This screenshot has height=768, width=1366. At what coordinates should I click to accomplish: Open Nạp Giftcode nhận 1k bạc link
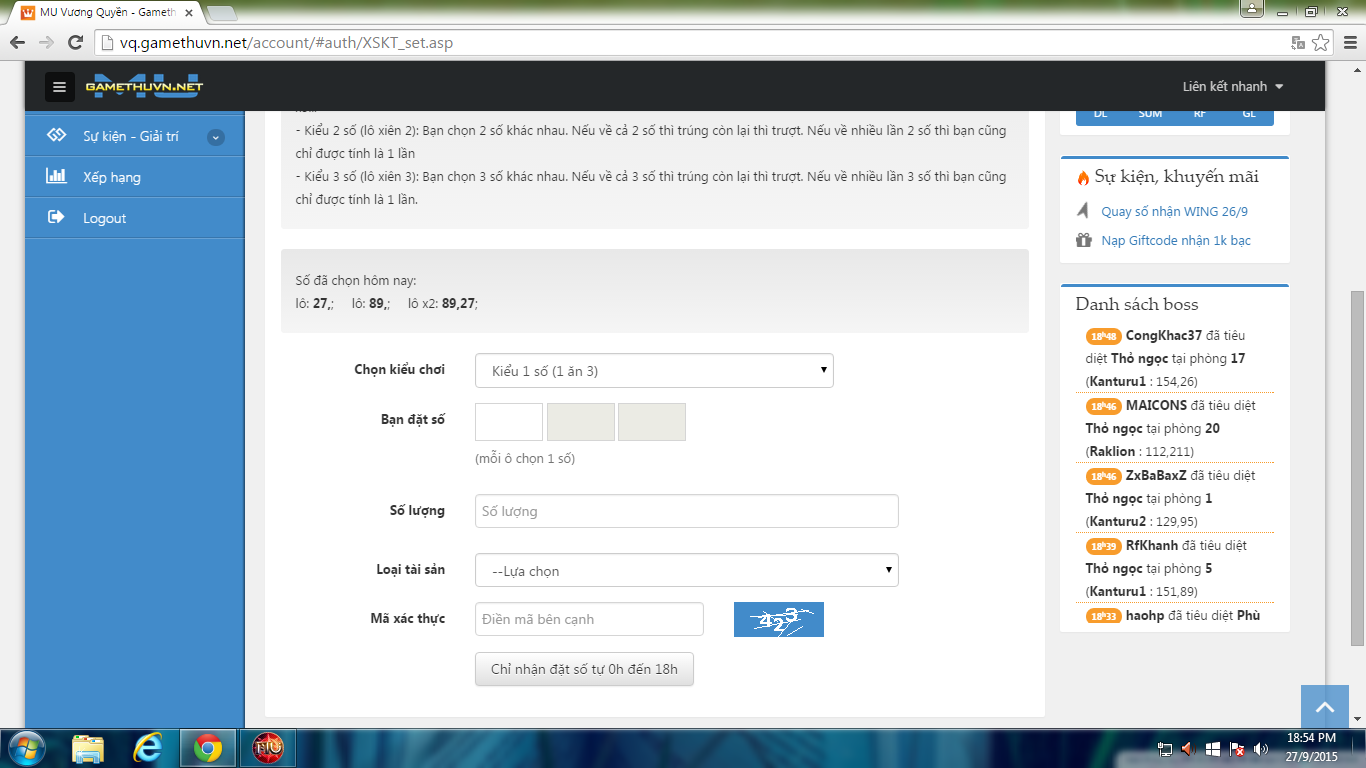pos(1175,241)
